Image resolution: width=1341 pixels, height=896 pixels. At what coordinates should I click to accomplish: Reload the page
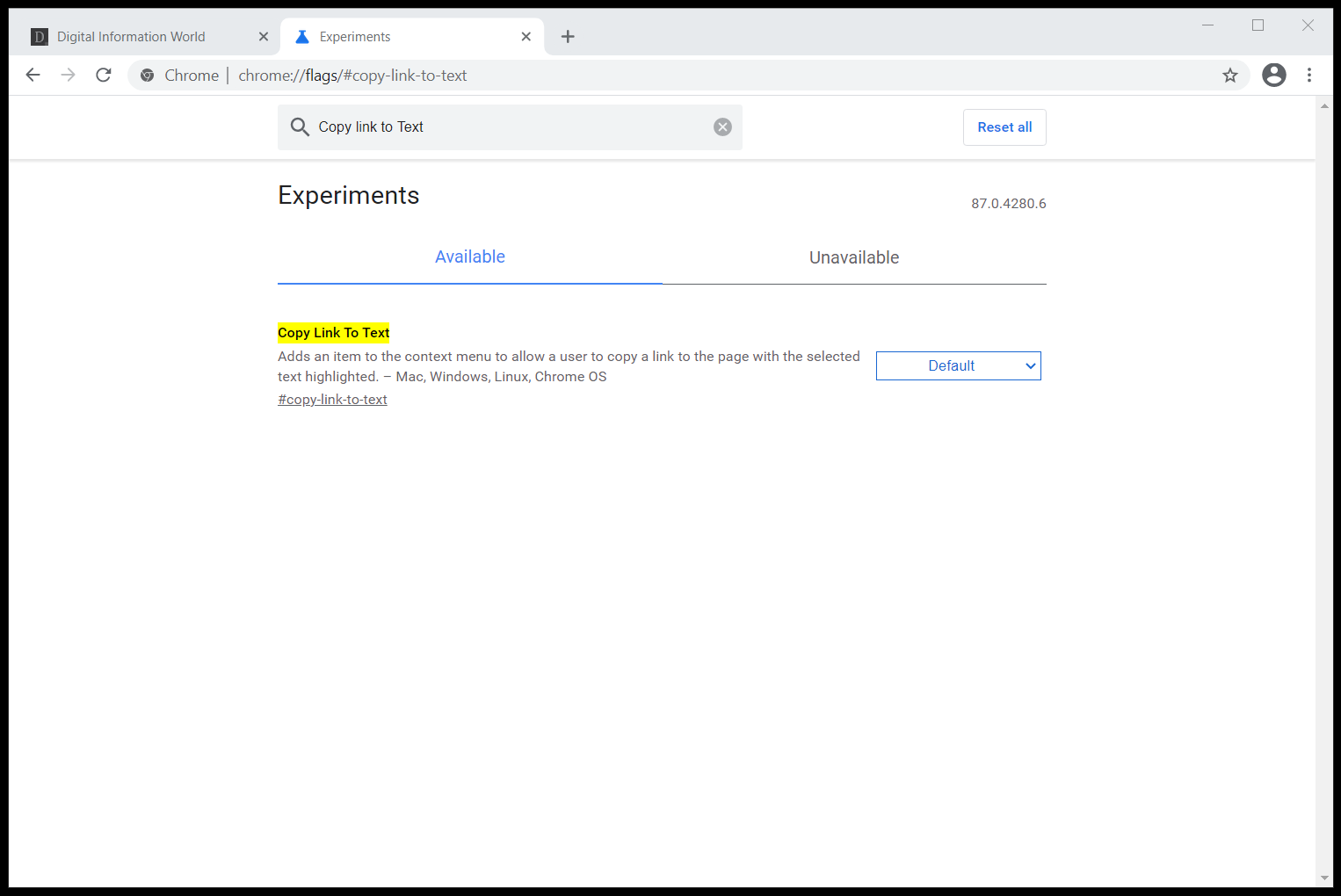[104, 75]
